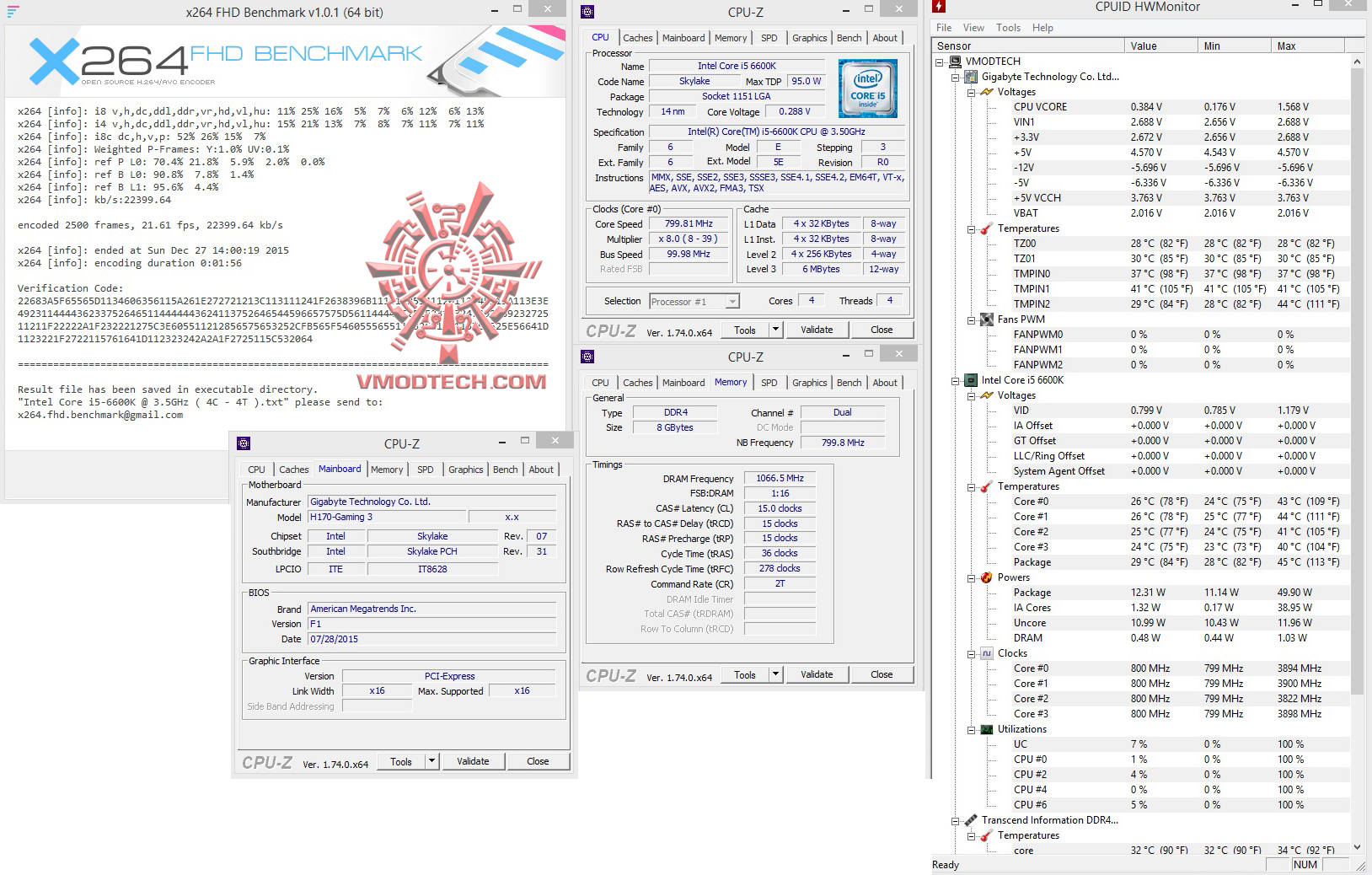The height and width of the screenshot is (875, 1372).
Task: Collapse the Powers node
Action: [972, 577]
